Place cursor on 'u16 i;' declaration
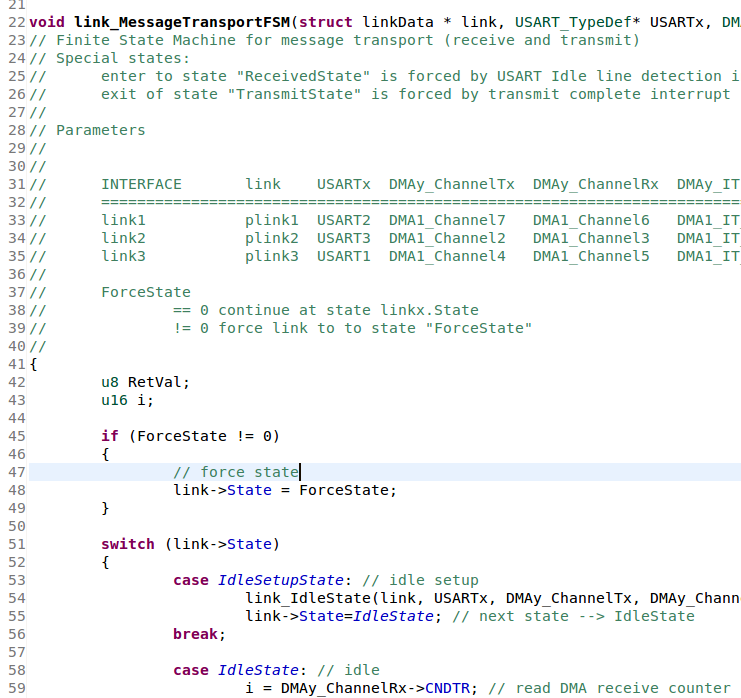 pyautogui.click(x=127, y=400)
